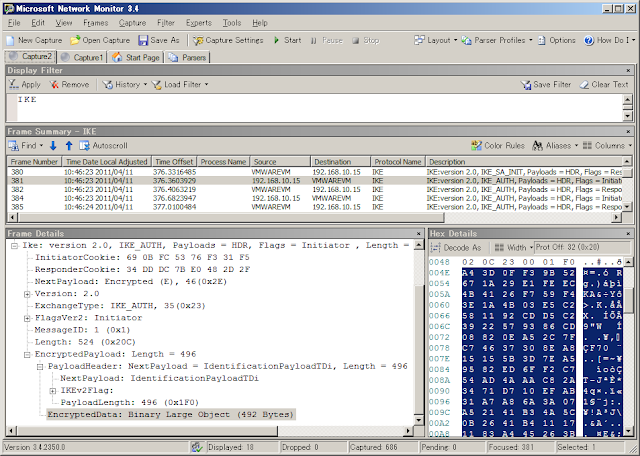Open the Width dropdown in Hex Details
Screen dimensions: 640x456
513,248
